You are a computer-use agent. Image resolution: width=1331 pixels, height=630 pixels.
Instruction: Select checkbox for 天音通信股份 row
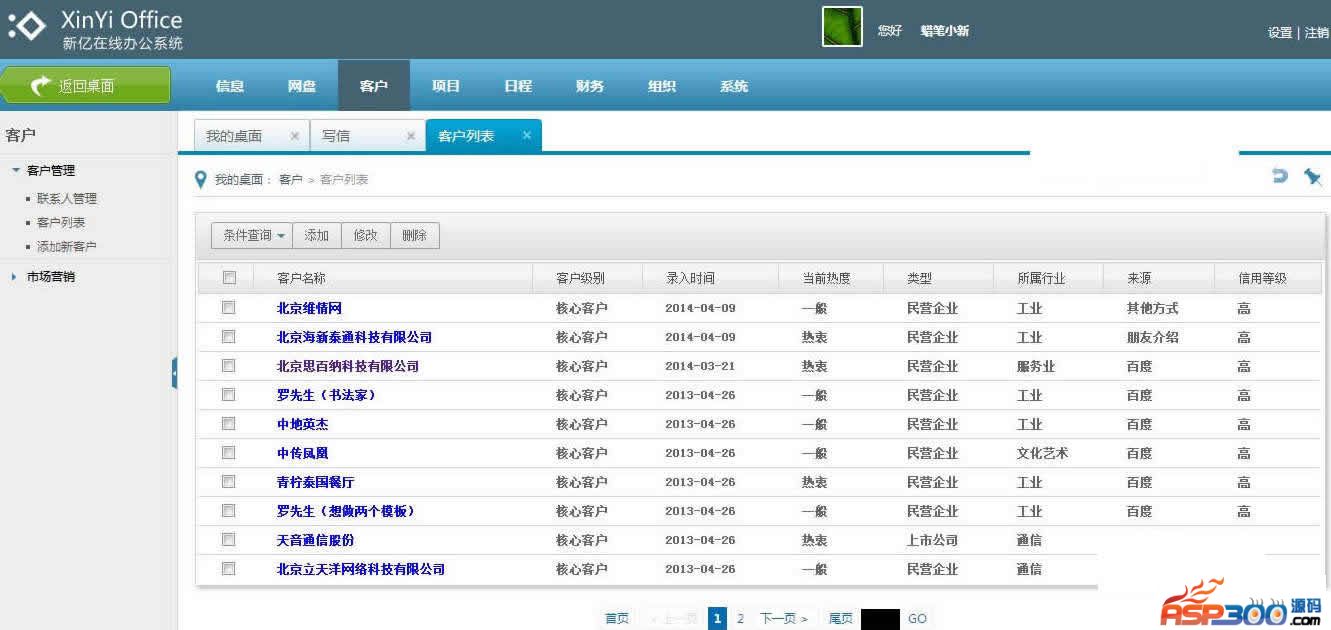pos(229,539)
